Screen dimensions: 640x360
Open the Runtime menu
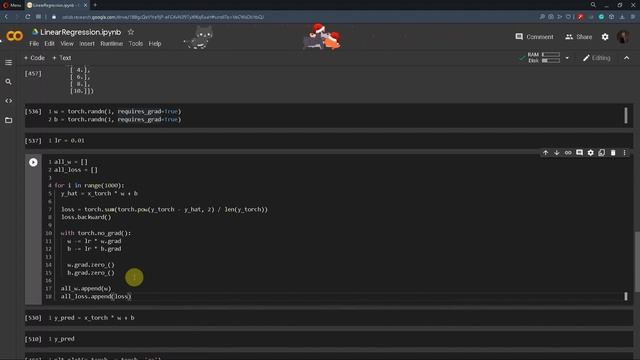coord(111,44)
